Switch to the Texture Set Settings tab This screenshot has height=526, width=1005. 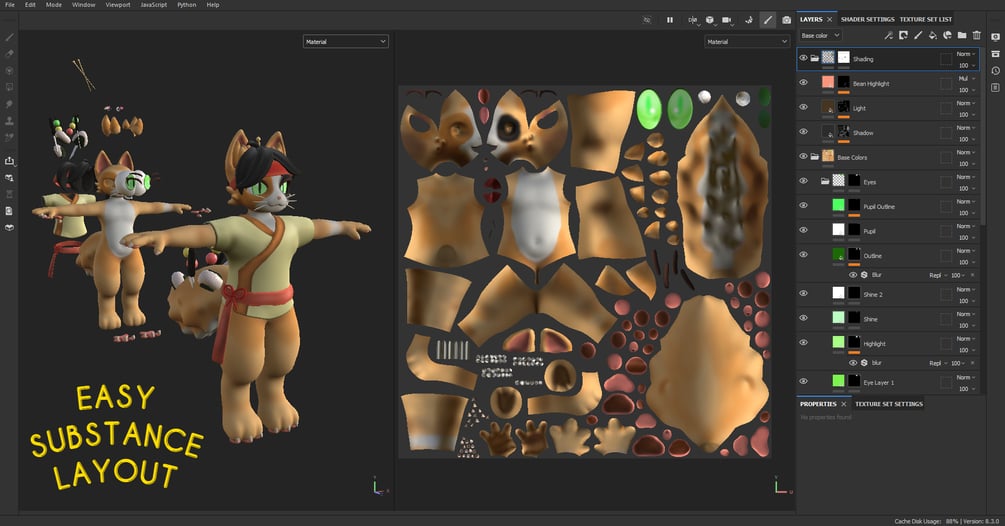pyautogui.click(x=888, y=404)
